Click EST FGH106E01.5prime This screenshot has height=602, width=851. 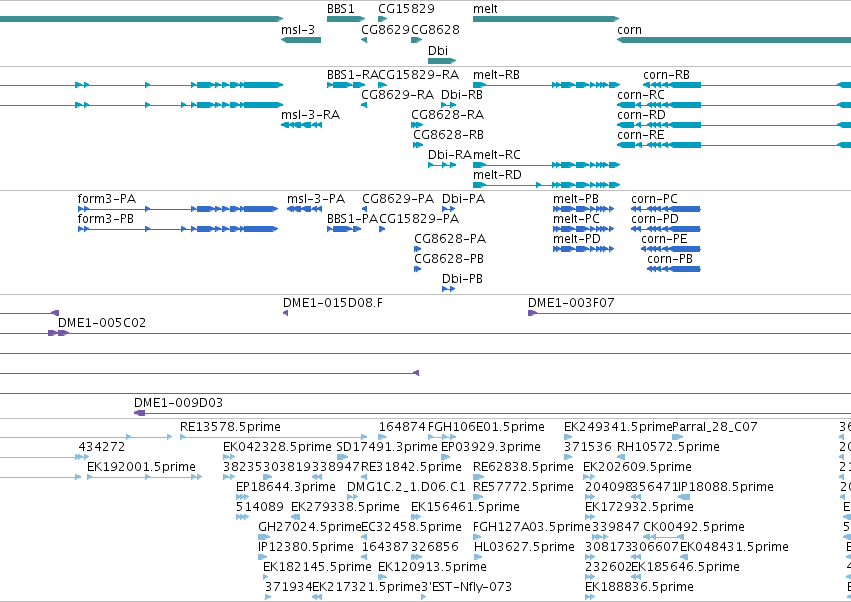point(486,427)
